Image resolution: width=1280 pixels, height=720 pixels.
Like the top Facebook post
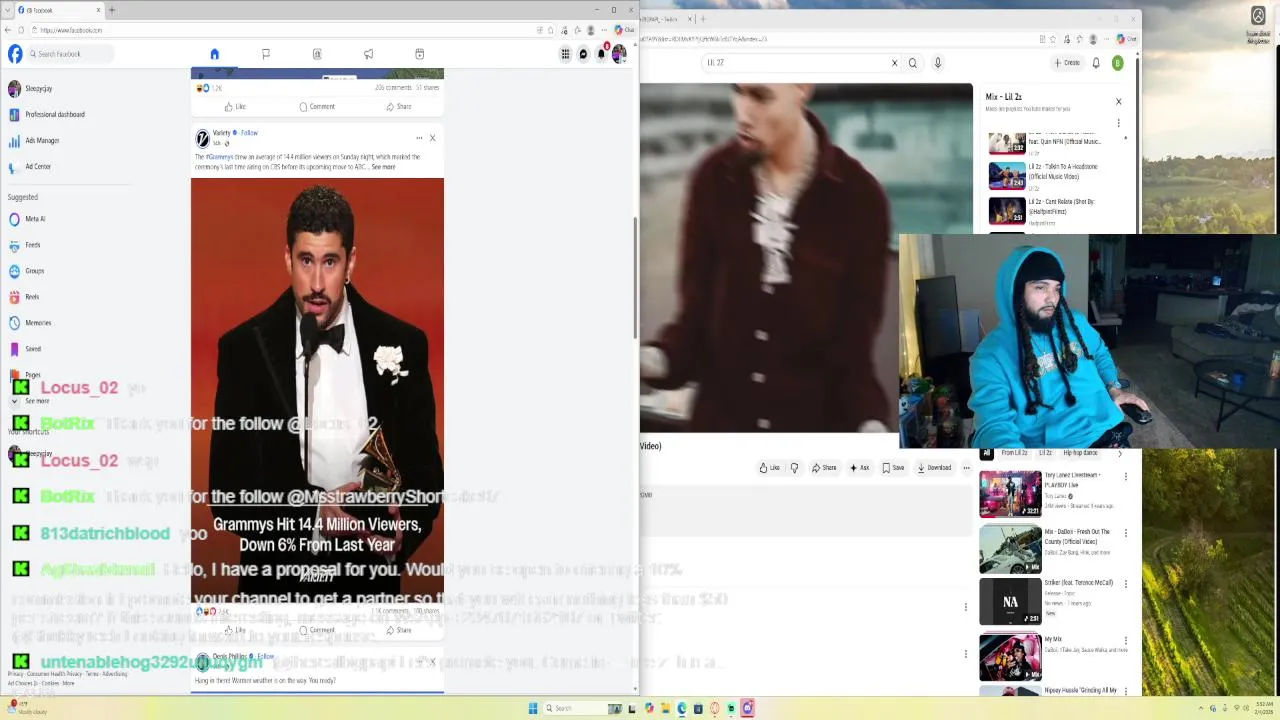[x=235, y=107]
